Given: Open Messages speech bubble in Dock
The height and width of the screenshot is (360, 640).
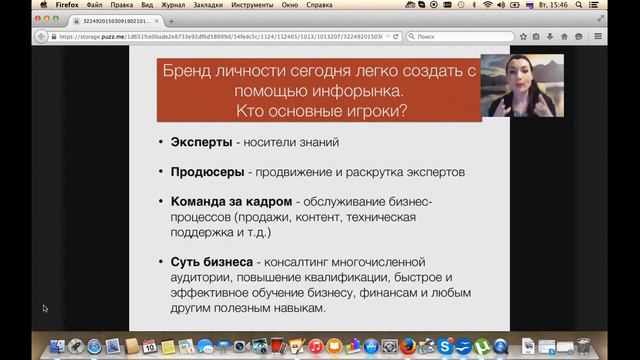Looking at the screenshot, I should (x=205, y=347).
